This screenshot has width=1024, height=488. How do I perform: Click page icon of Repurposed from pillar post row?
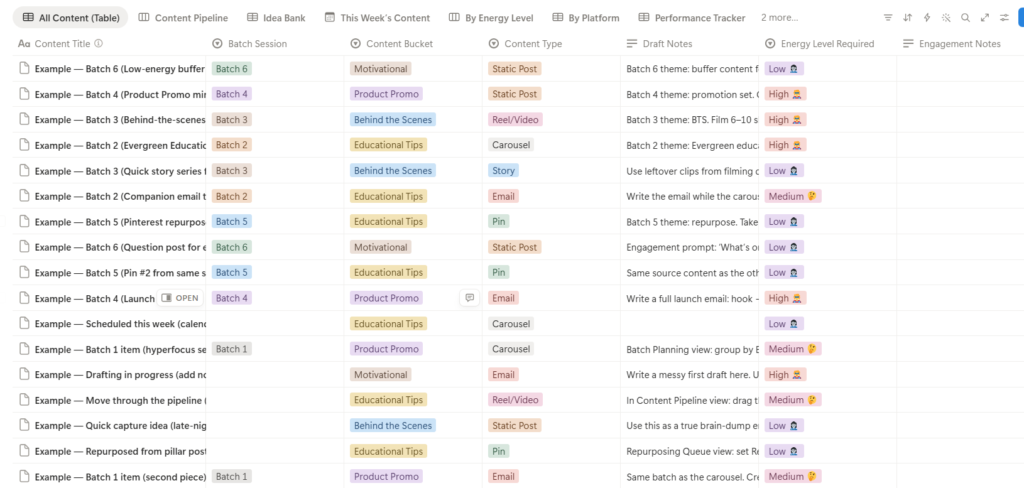[24, 451]
